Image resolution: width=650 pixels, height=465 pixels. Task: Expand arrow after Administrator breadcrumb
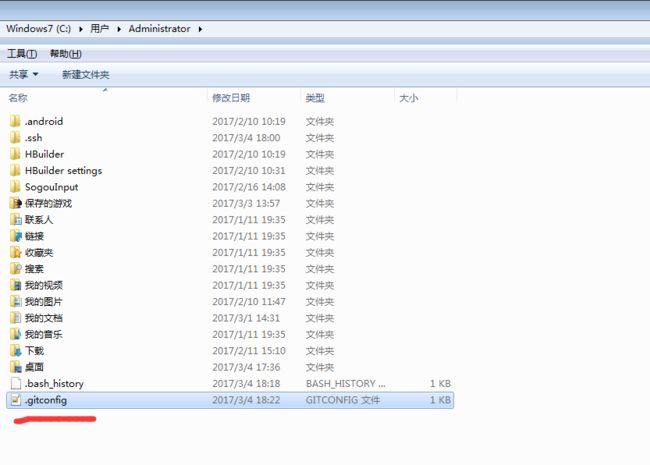point(200,29)
